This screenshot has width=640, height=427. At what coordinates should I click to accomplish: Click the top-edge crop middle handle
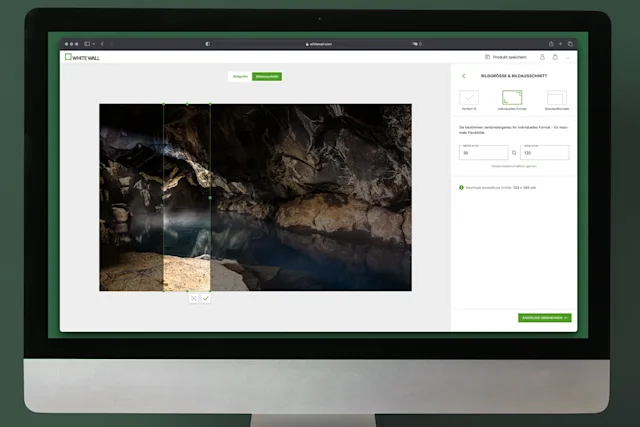187,104
